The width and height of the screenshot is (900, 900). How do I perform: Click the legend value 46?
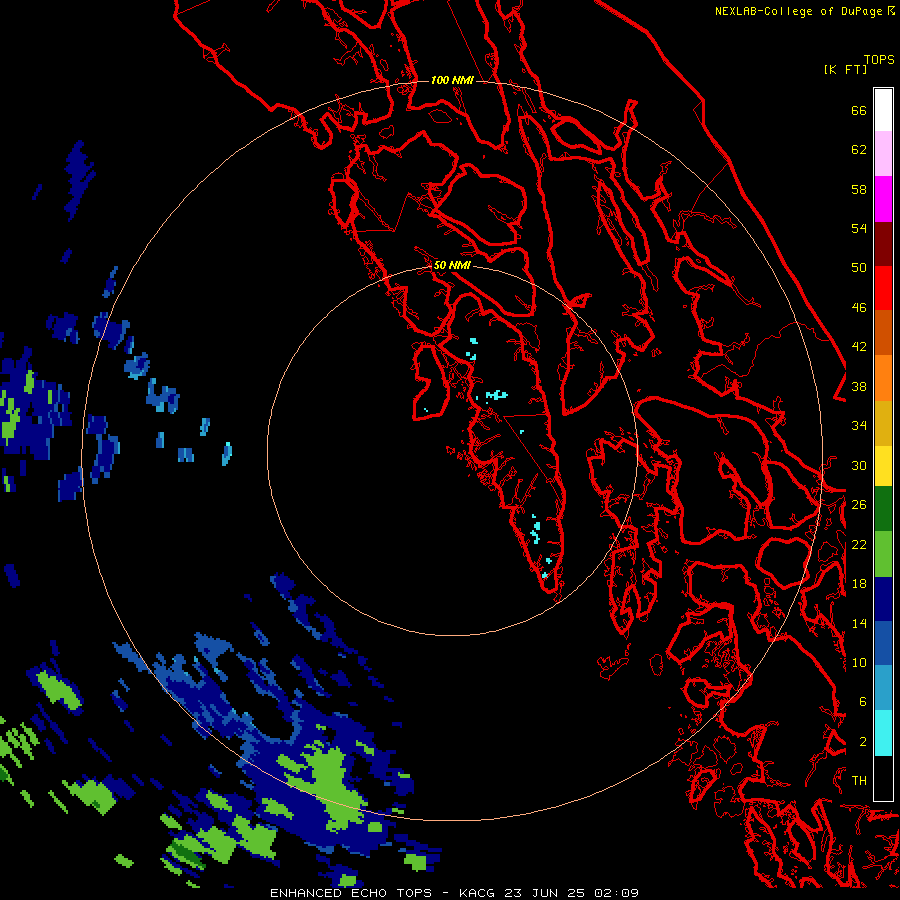point(859,307)
